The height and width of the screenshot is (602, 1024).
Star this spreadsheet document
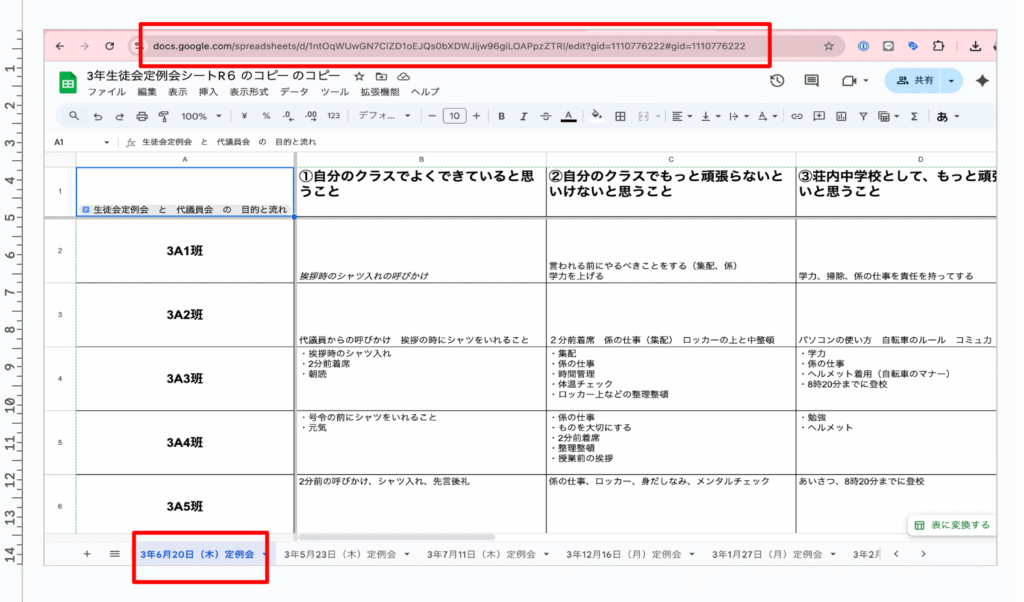point(359,76)
